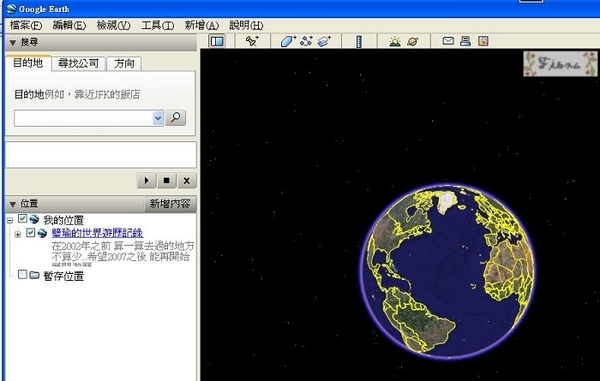Collapse the 位置 panel triangle

tap(13, 204)
